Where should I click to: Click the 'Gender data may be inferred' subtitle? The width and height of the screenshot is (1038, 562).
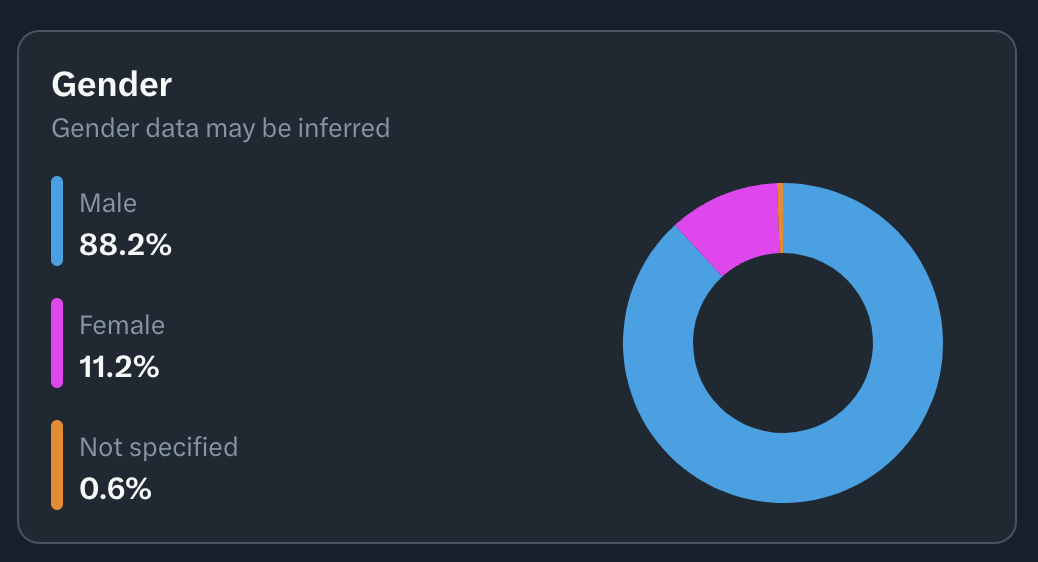point(220,128)
